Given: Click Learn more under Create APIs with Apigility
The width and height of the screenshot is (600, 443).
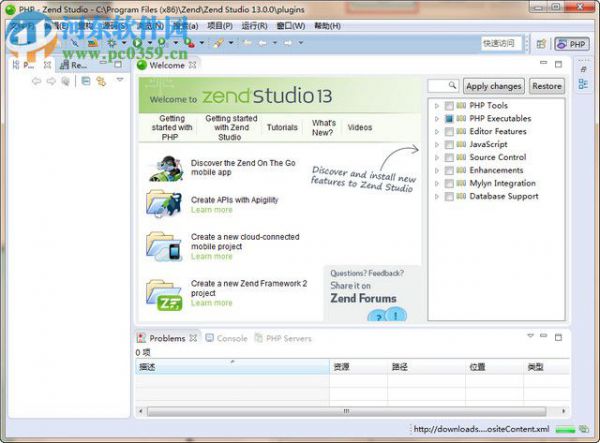Looking at the screenshot, I should point(212,210).
